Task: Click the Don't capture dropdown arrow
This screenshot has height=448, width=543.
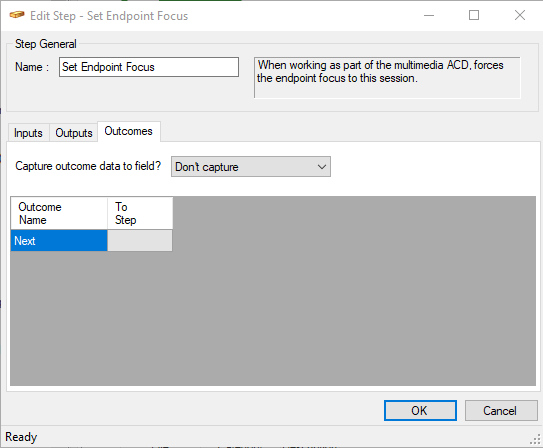Action: [322, 167]
